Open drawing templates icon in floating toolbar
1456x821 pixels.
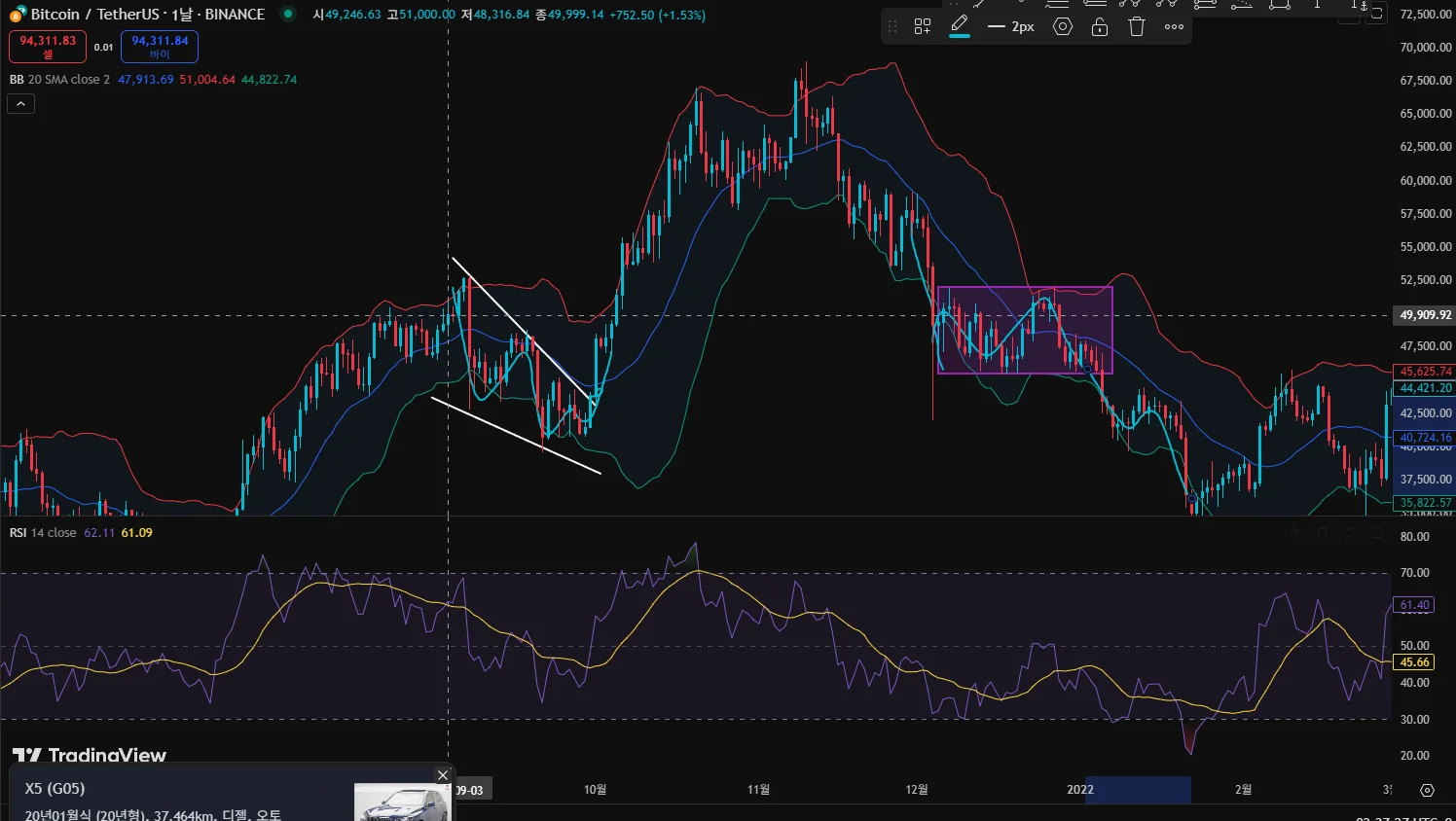pos(923,27)
